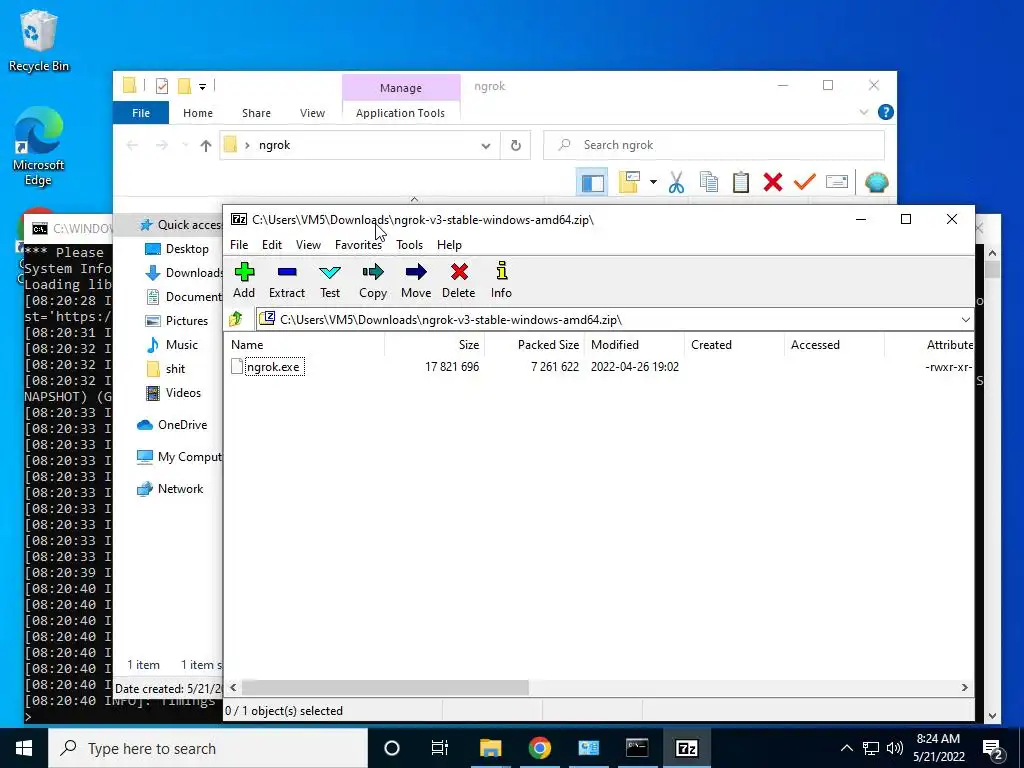Image resolution: width=1024 pixels, height=768 pixels.
Task: Expand the 7-Zip address path dropdown
Action: tap(965, 319)
